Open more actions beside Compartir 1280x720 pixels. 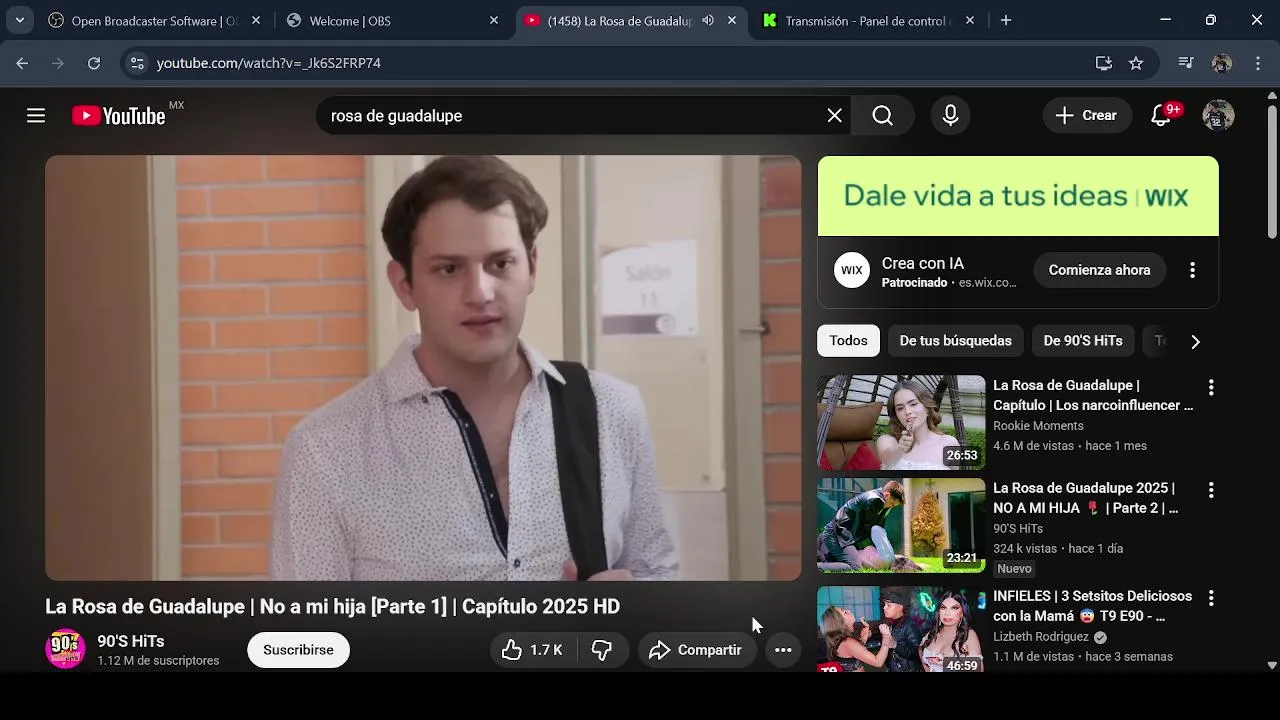(x=783, y=650)
